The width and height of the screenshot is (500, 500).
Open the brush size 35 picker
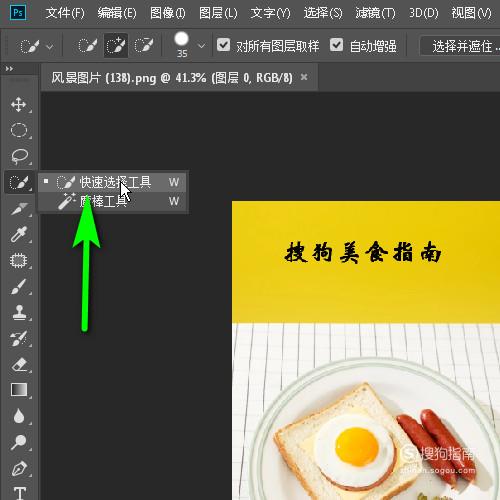182,45
